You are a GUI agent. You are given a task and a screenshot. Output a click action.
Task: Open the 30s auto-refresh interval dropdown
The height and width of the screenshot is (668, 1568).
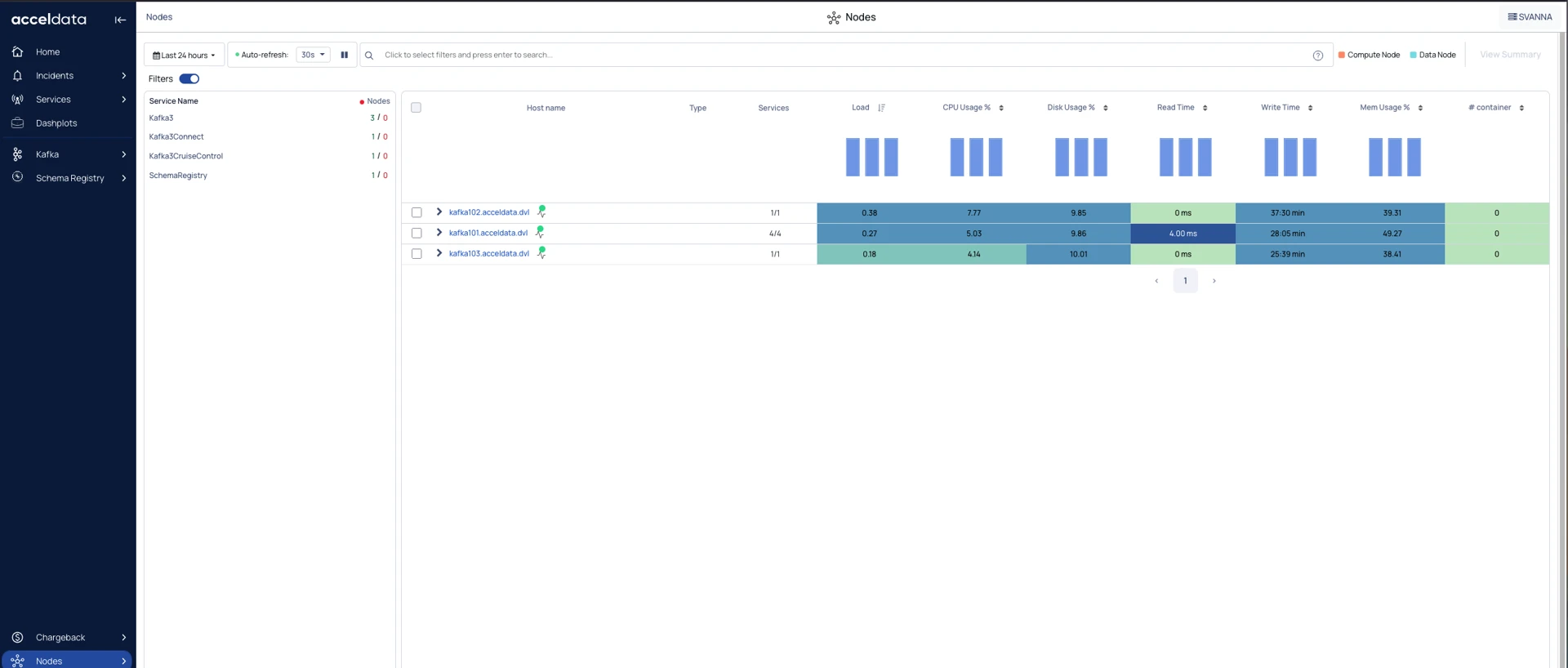[x=313, y=55]
